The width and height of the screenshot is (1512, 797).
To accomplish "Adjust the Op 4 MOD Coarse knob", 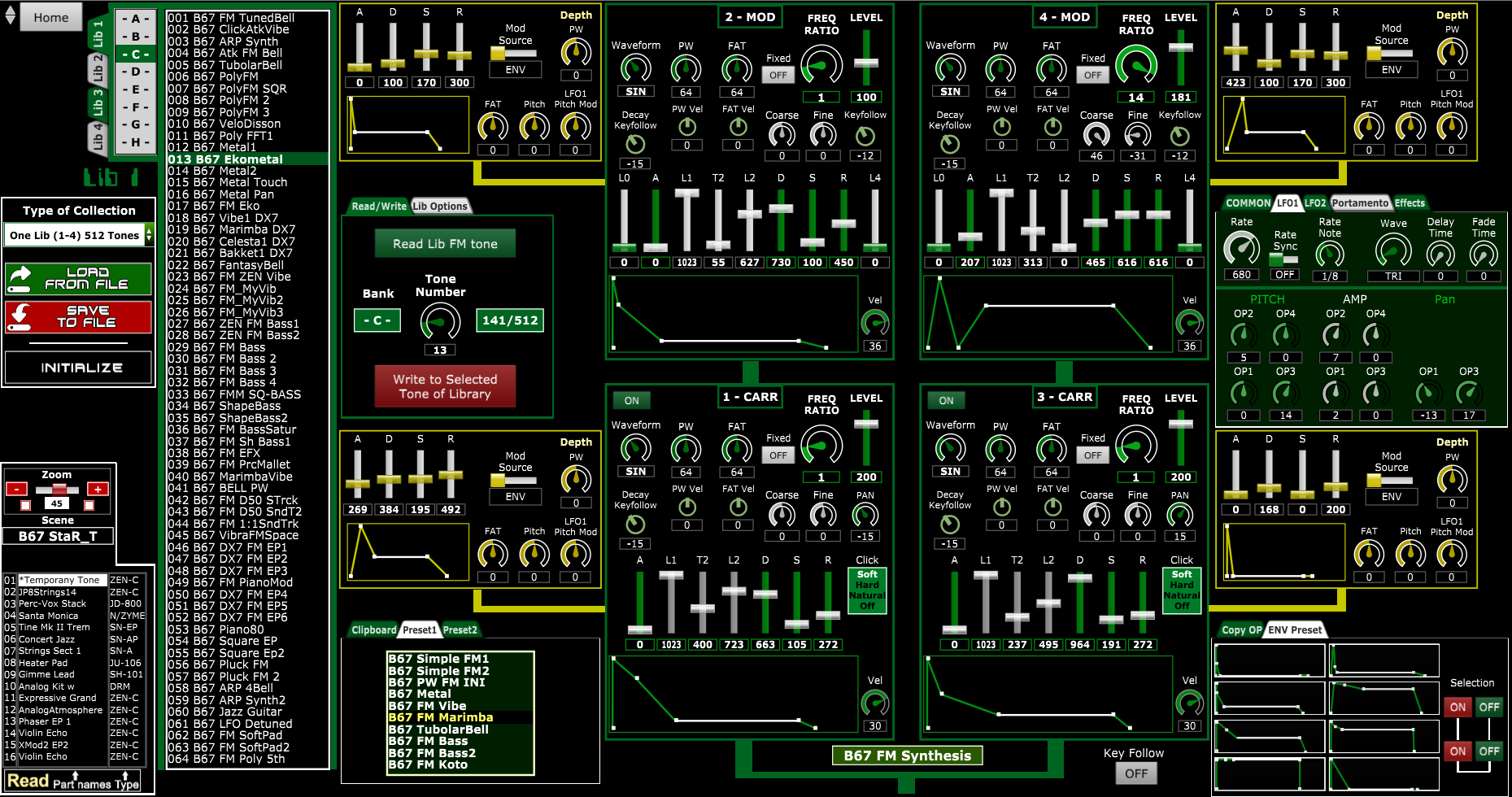I will pos(1096,136).
